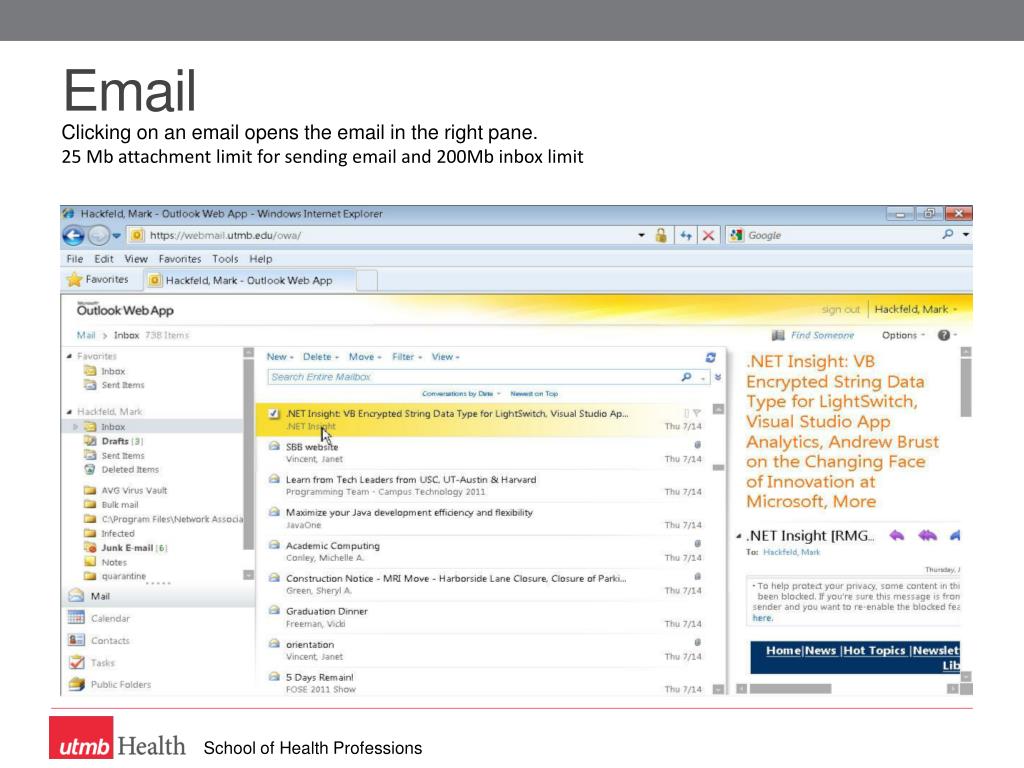Open the browser View menu

click(x=136, y=259)
